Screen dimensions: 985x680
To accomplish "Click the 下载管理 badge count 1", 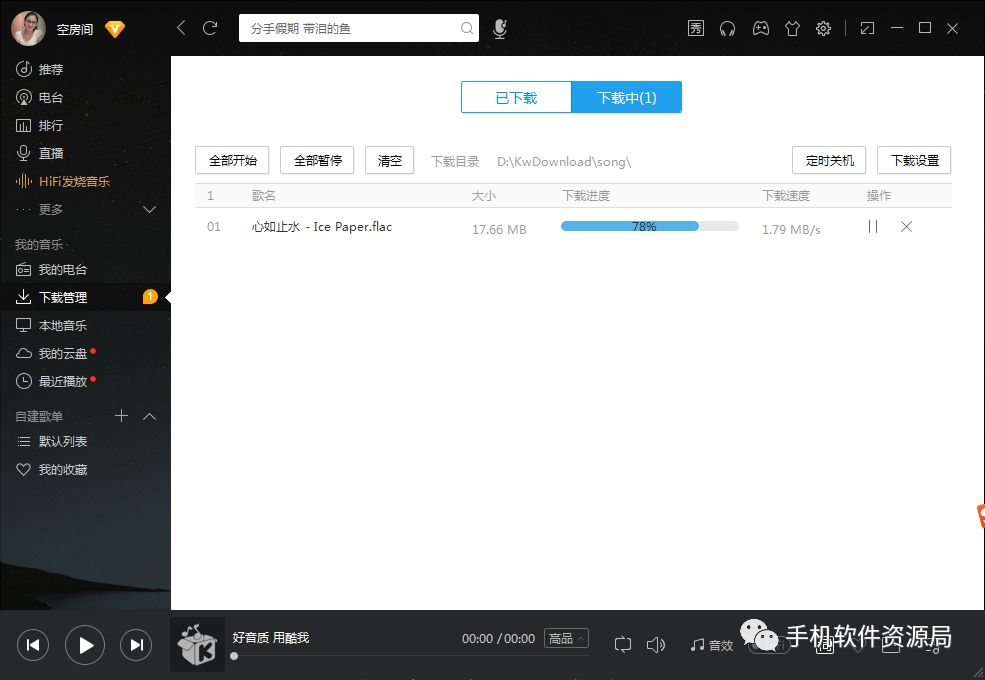I will pyautogui.click(x=150, y=296).
